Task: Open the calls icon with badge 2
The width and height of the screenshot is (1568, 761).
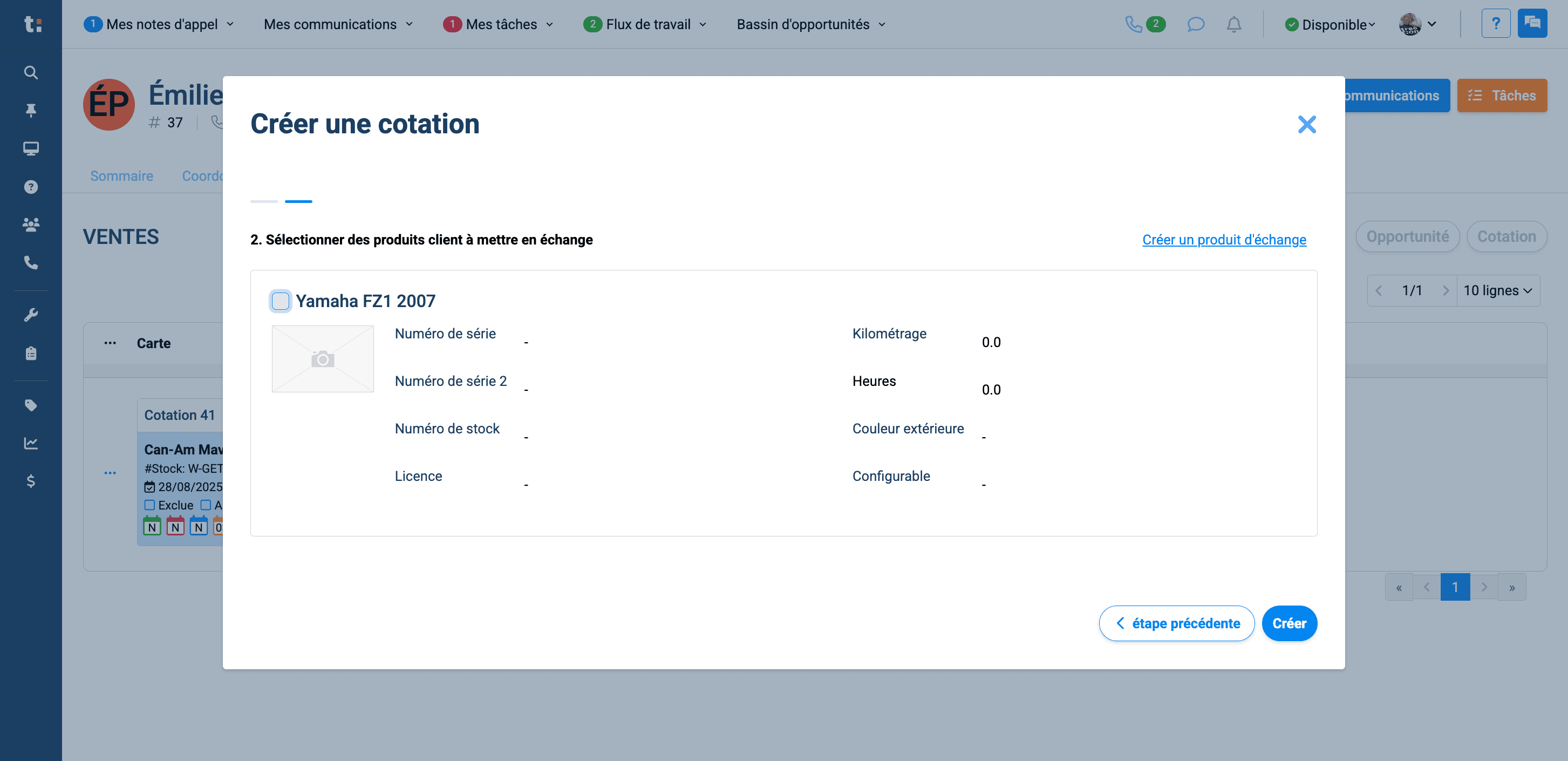Action: 1144,24
